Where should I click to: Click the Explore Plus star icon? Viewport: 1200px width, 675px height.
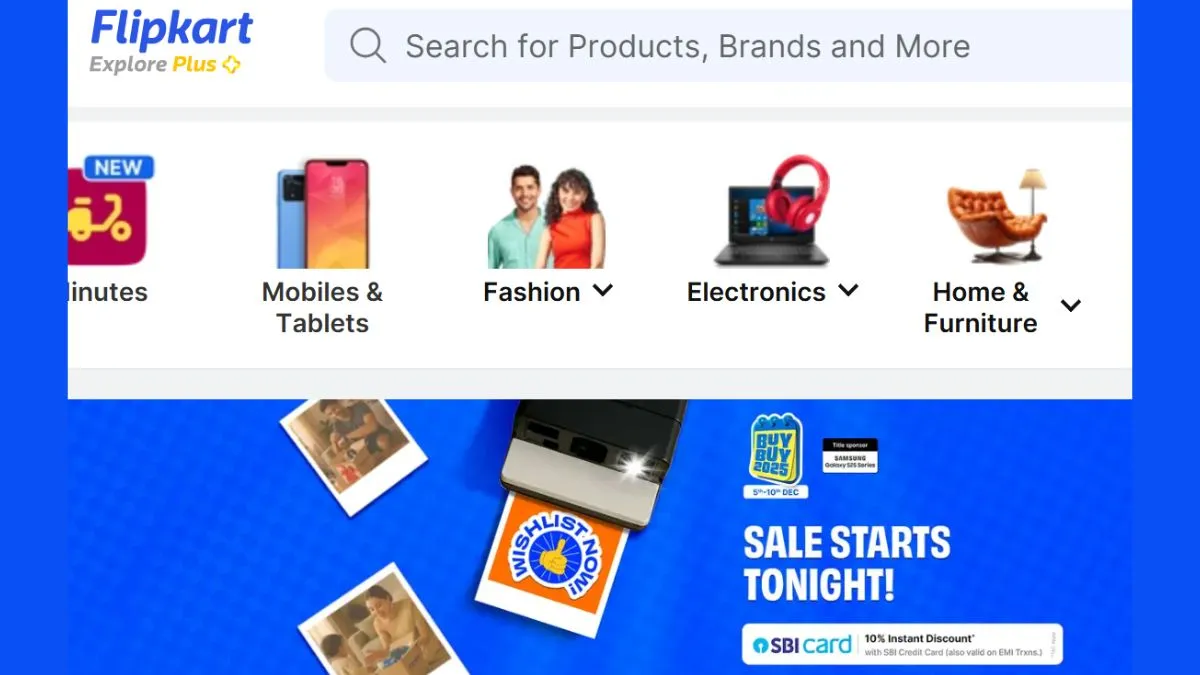tap(231, 65)
